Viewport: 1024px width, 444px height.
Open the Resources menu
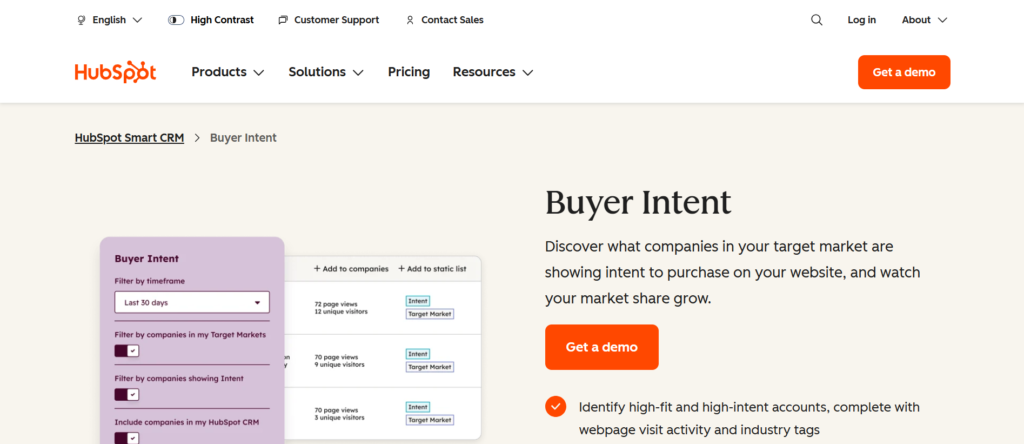[492, 72]
